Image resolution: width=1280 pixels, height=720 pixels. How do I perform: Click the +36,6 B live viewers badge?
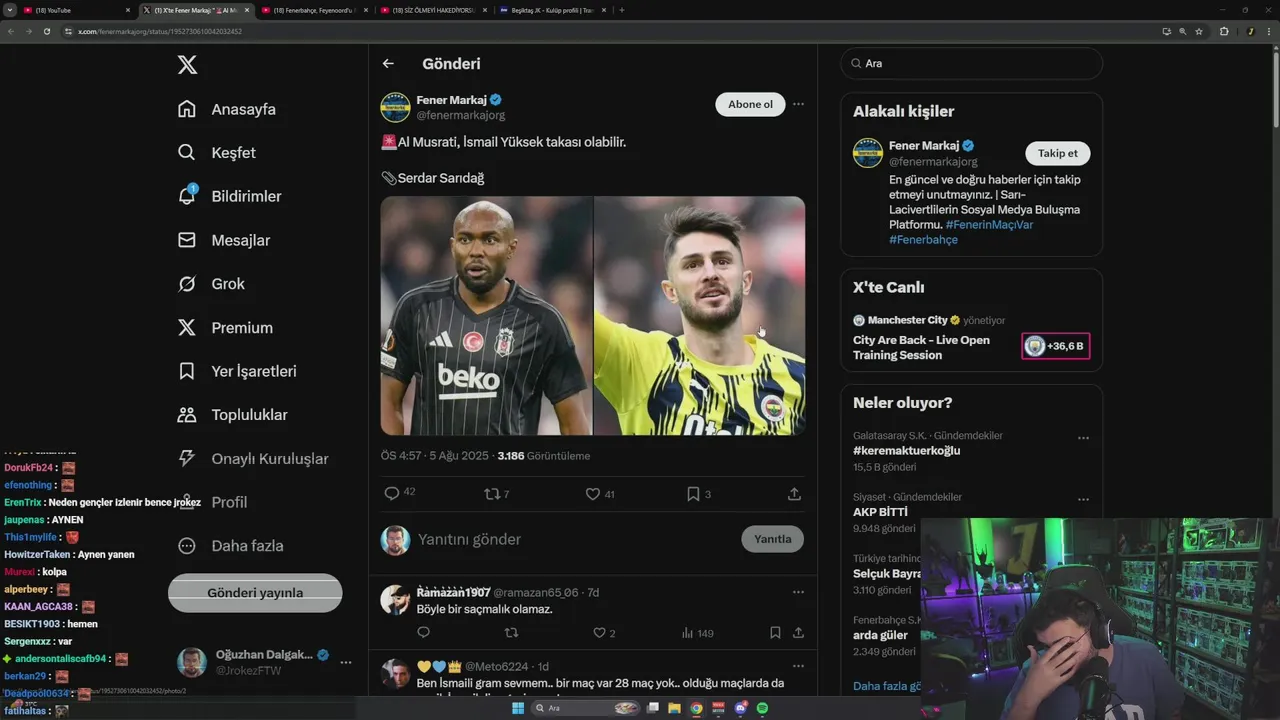[x=1055, y=346]
